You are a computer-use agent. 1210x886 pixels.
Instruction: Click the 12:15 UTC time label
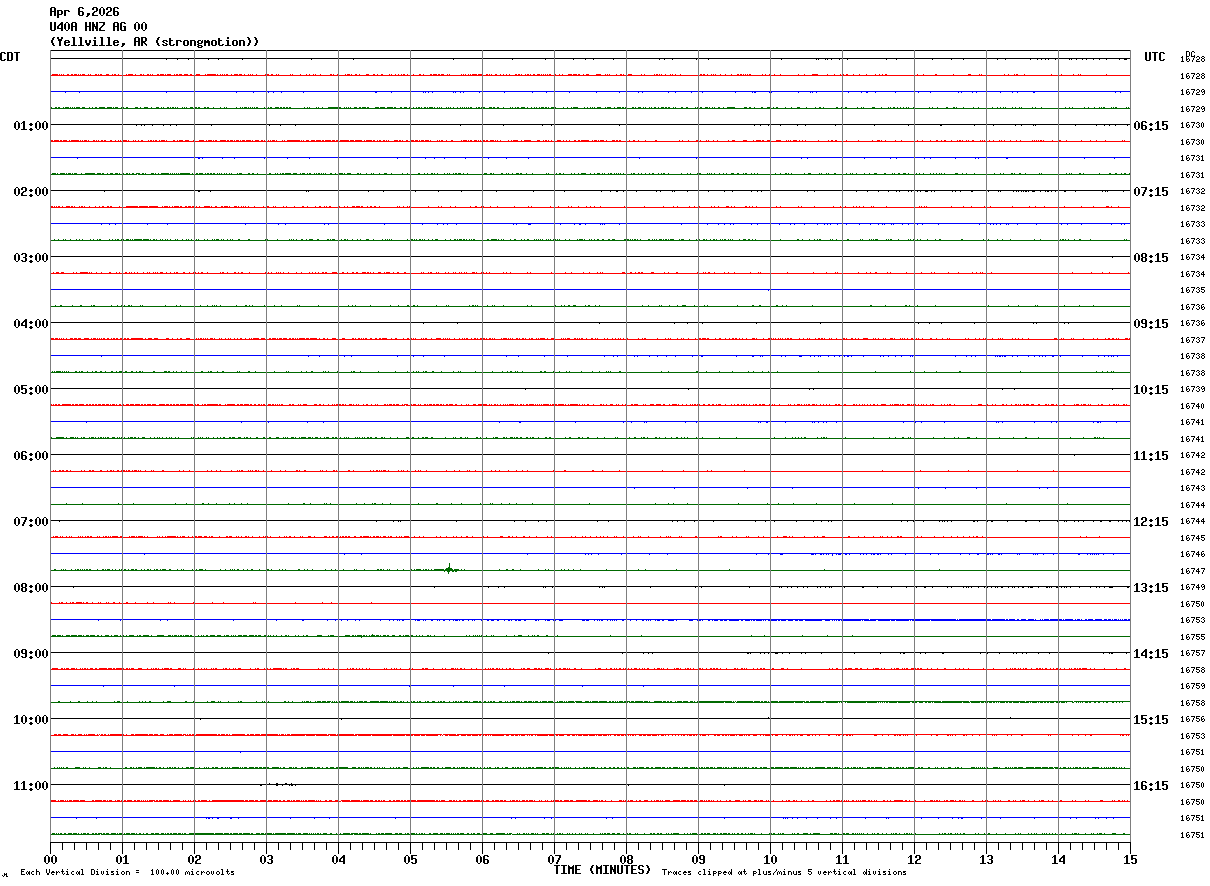[x=1150, y=522]
